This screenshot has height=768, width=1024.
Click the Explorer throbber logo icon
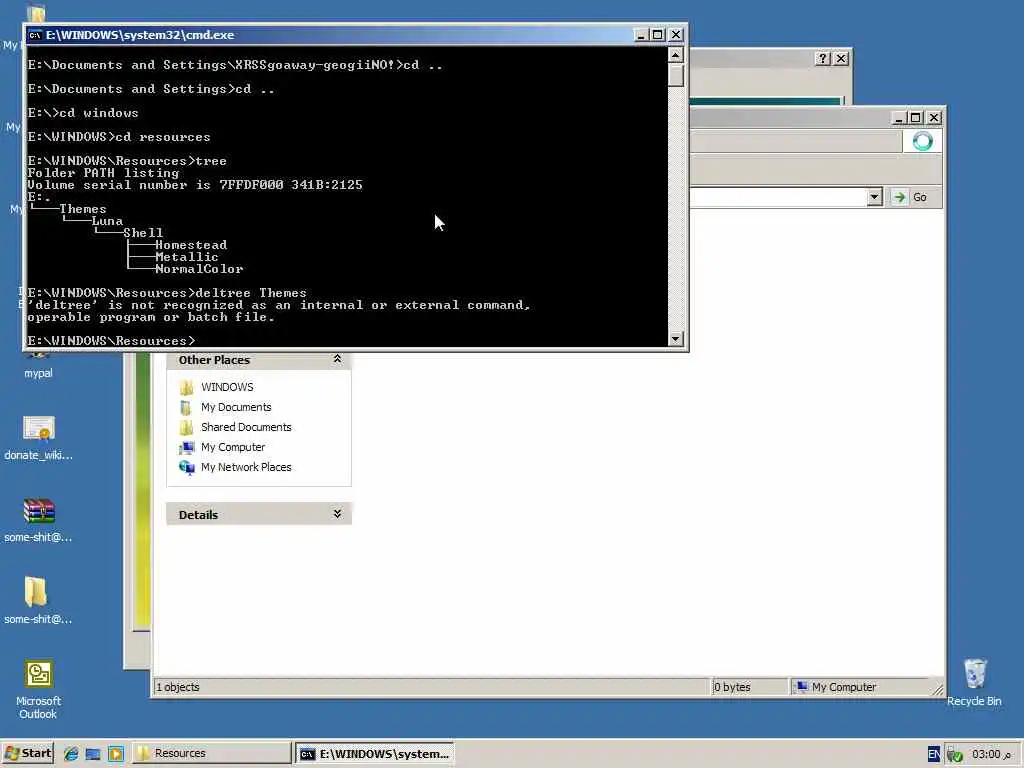tap(922, 141)
